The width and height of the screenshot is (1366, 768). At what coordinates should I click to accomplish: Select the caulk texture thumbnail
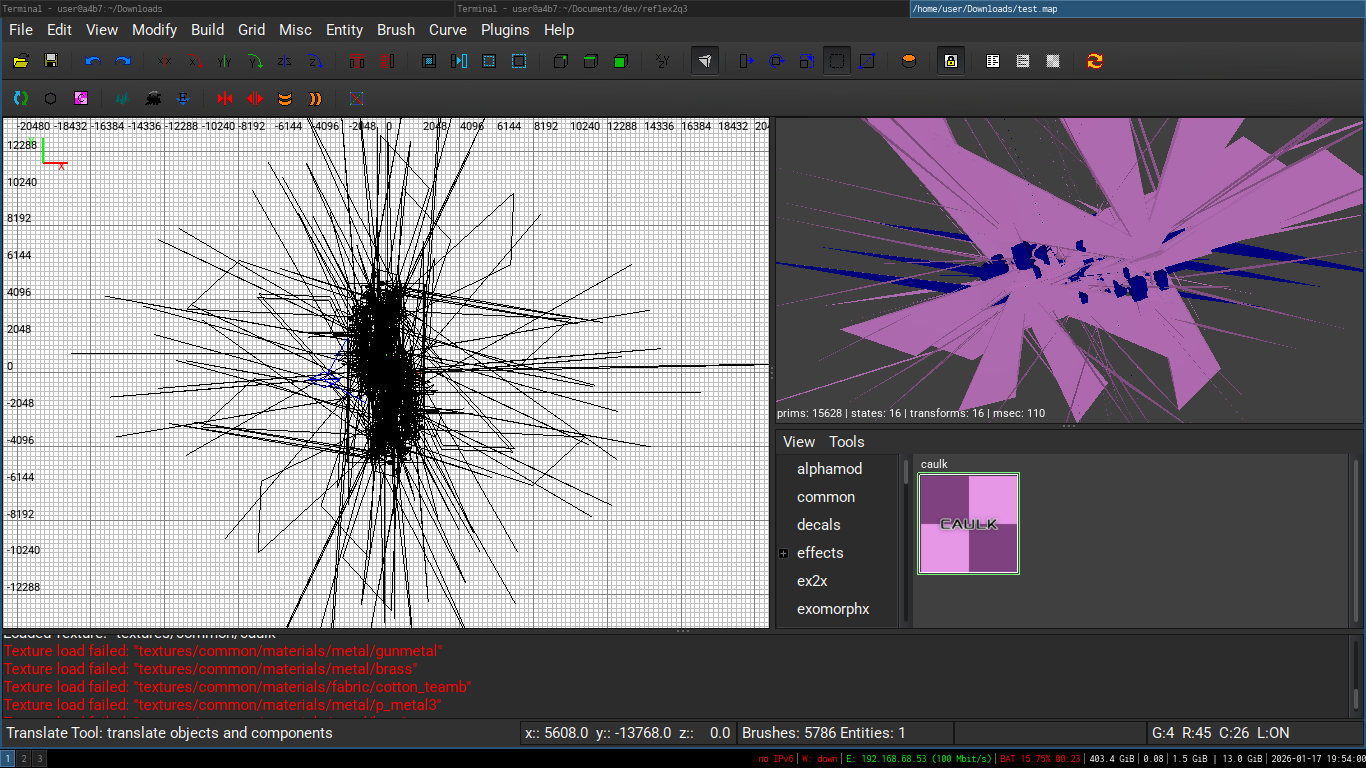tap(968, 524)
